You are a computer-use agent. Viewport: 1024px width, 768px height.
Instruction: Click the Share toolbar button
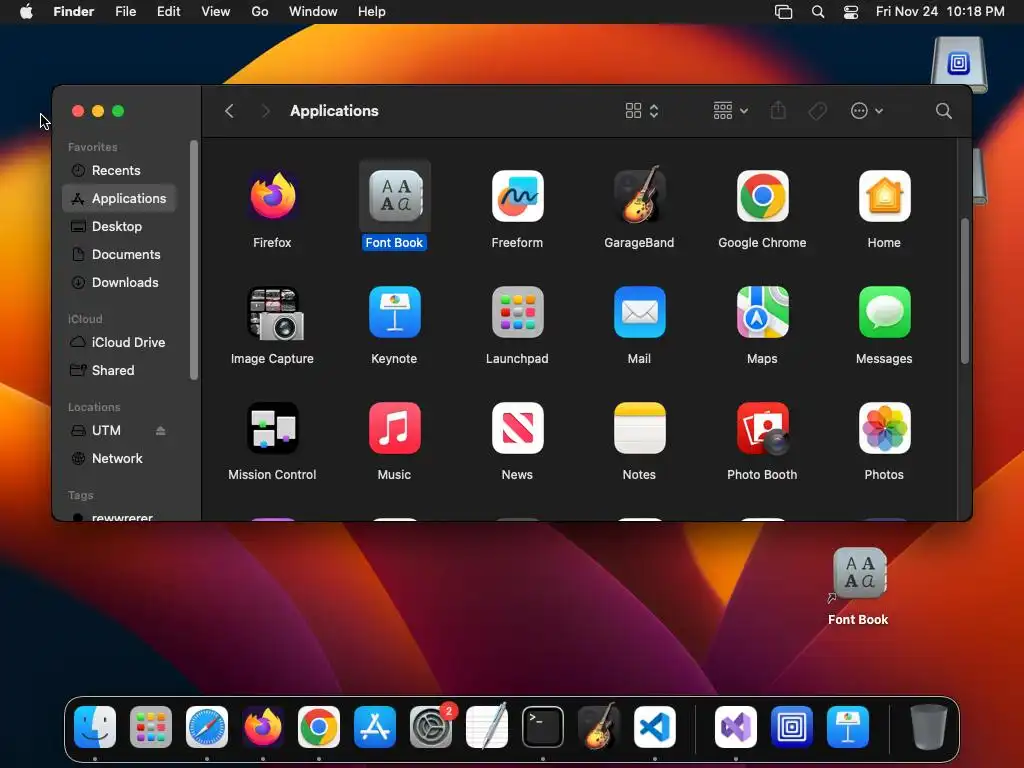[x=778, y=110]
